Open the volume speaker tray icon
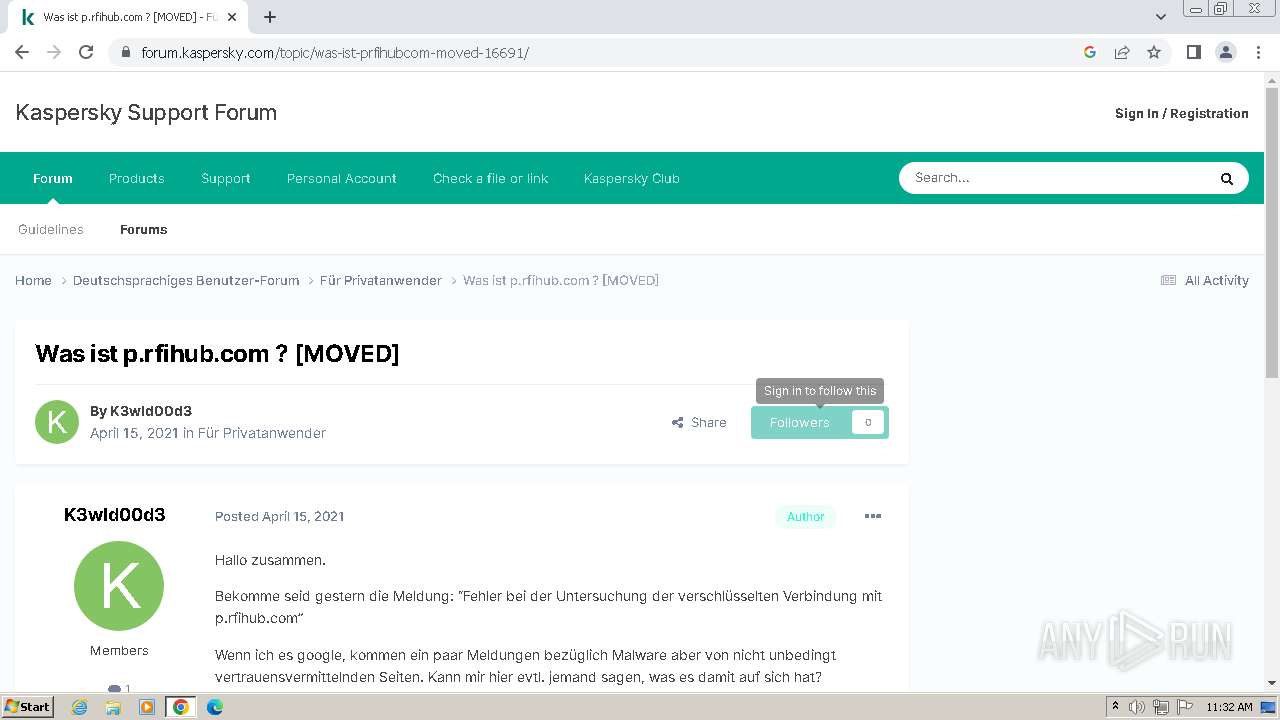 1137,707
